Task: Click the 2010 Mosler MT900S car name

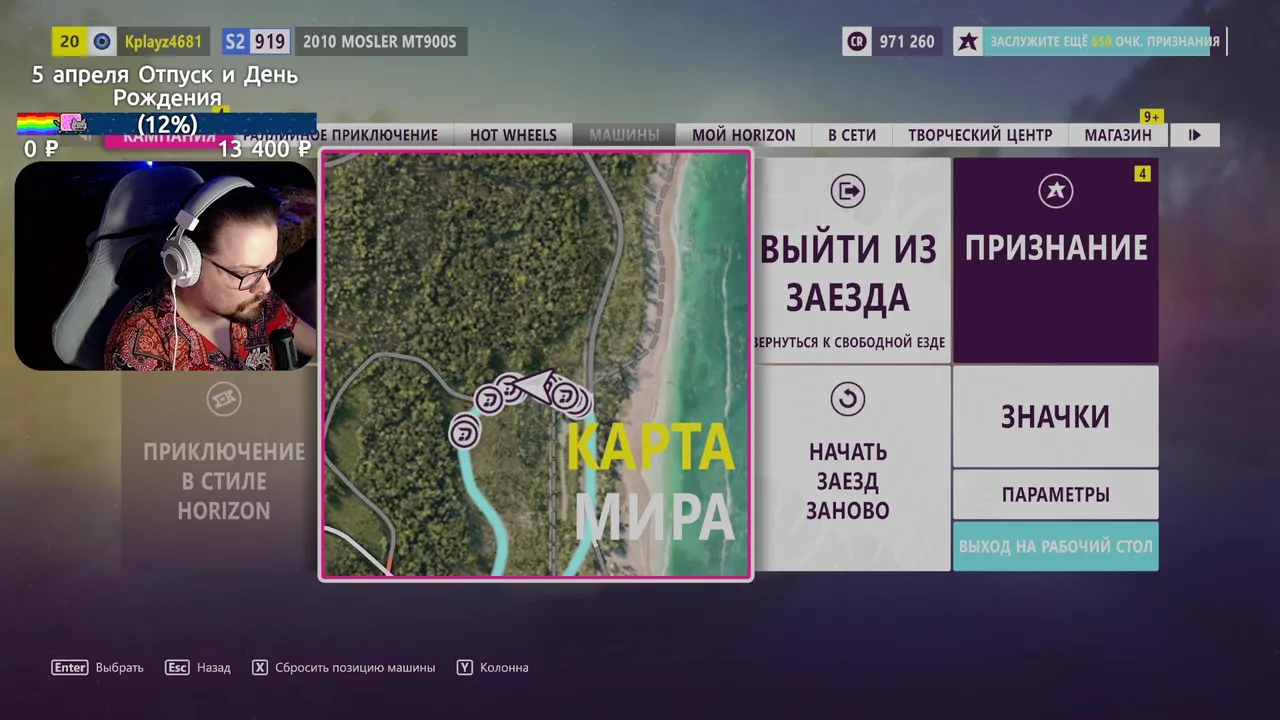Action: [x=379, y=42]
